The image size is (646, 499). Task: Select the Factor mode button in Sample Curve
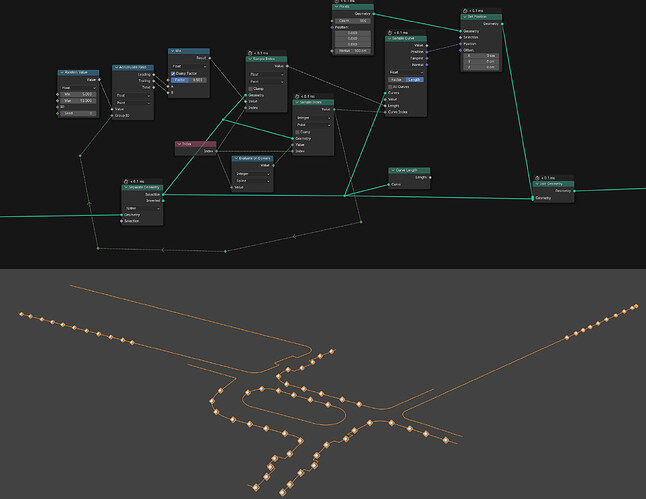397,80
